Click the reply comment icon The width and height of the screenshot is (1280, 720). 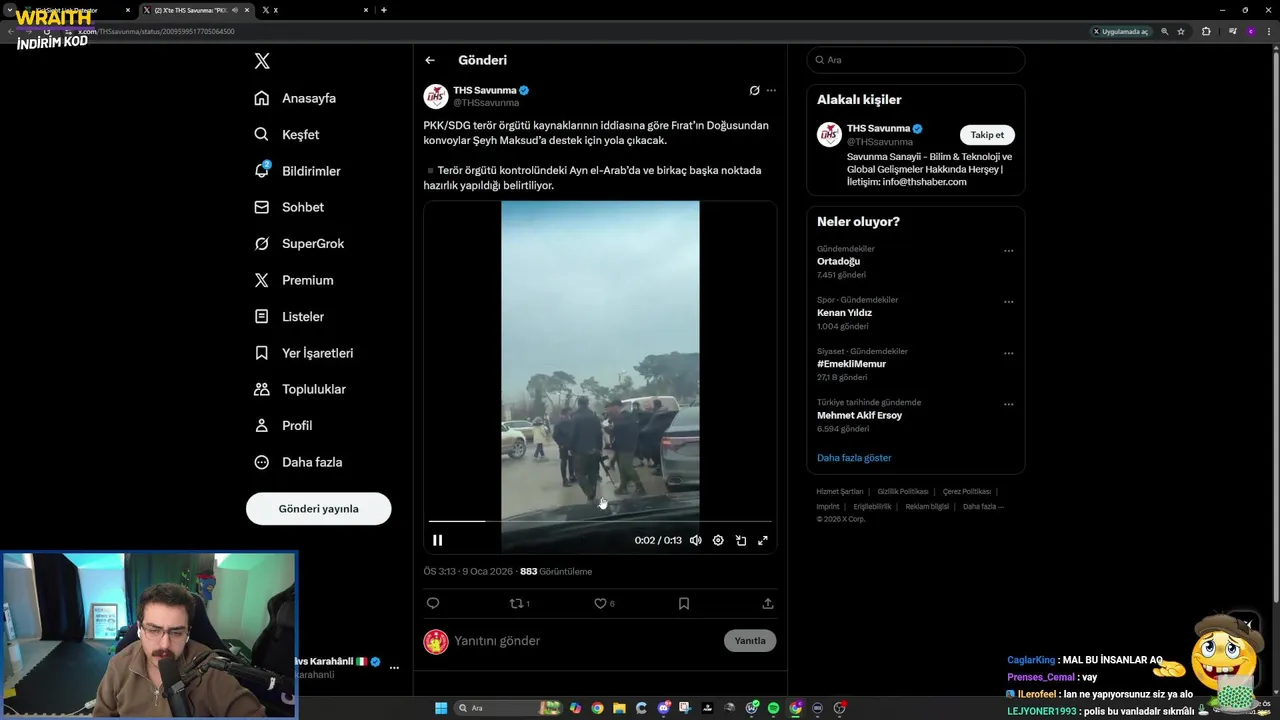click(433, 603)
